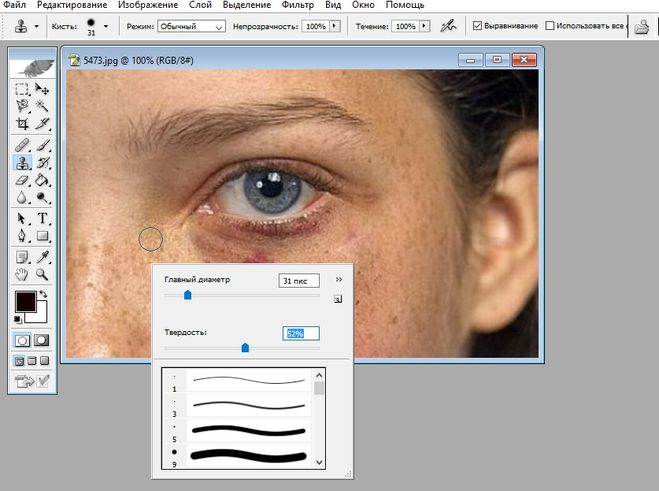Select the Clone Stamp tool in the toolbox

point(22,162)
